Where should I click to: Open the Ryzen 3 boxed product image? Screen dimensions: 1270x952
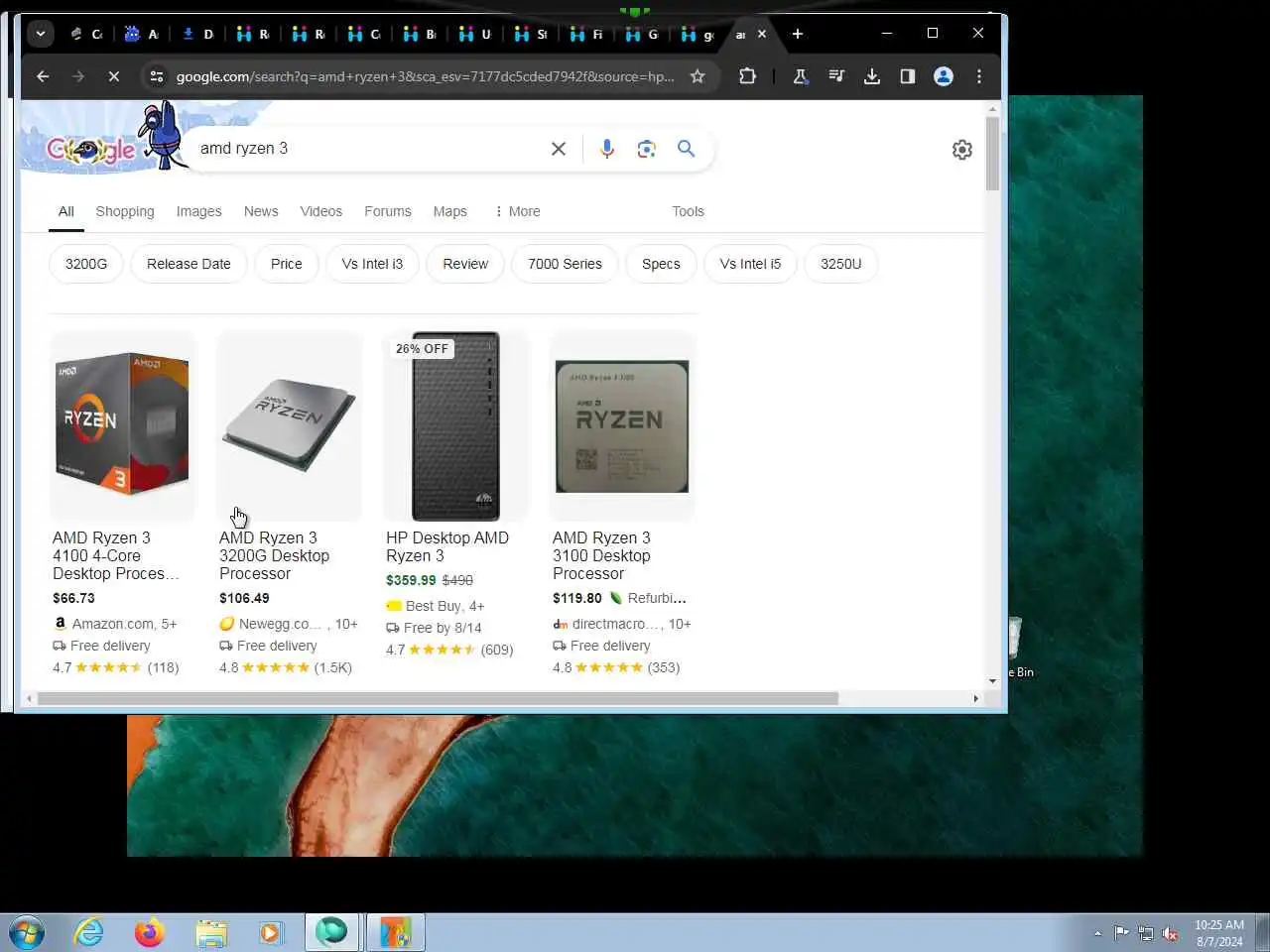(122, 425)
